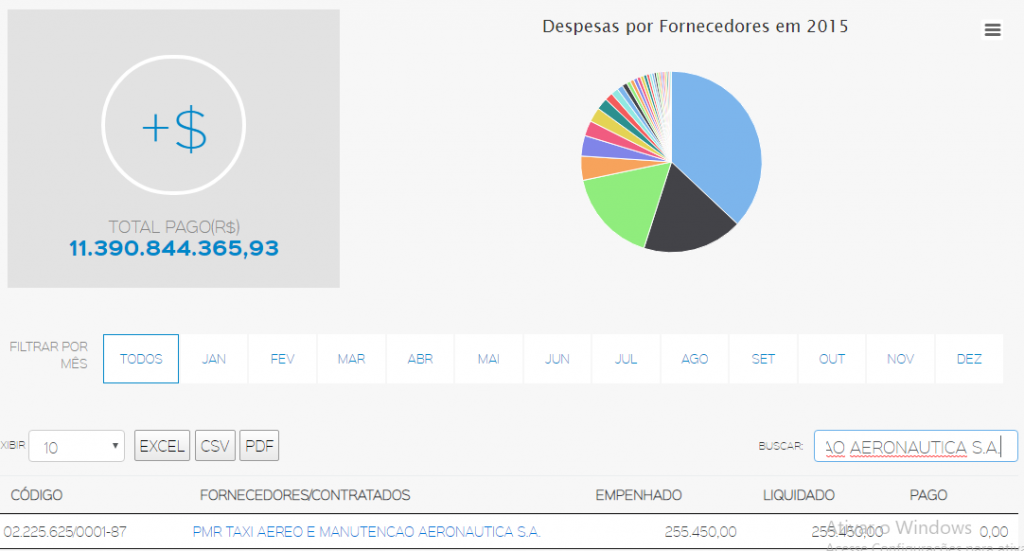This screenshot has height=551, width=1024.
Task: Open PMR TAXI AEREO supplier link
Action: coord(366,532)
